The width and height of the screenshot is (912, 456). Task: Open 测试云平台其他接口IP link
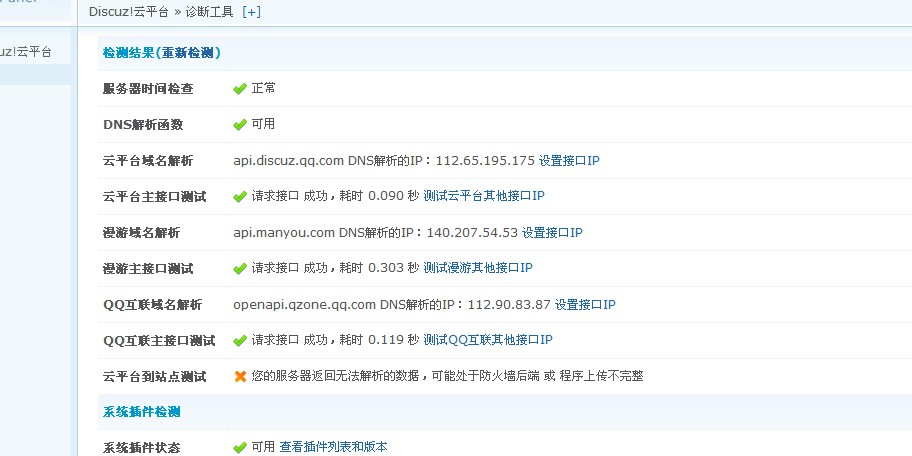484,196
